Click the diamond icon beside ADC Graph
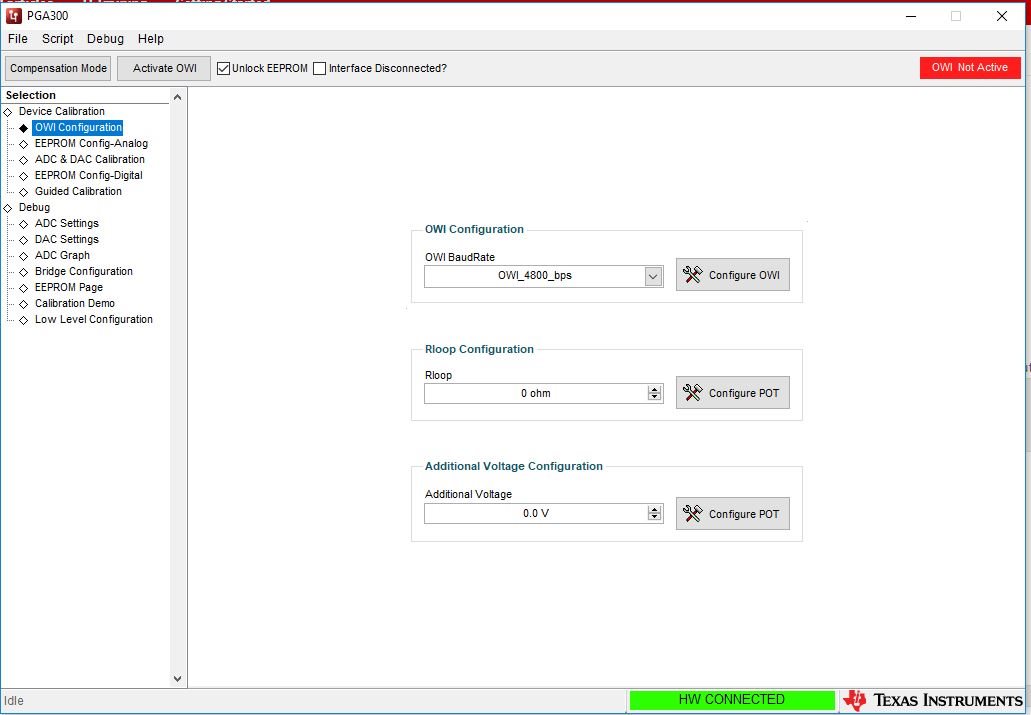 [24, 256]
